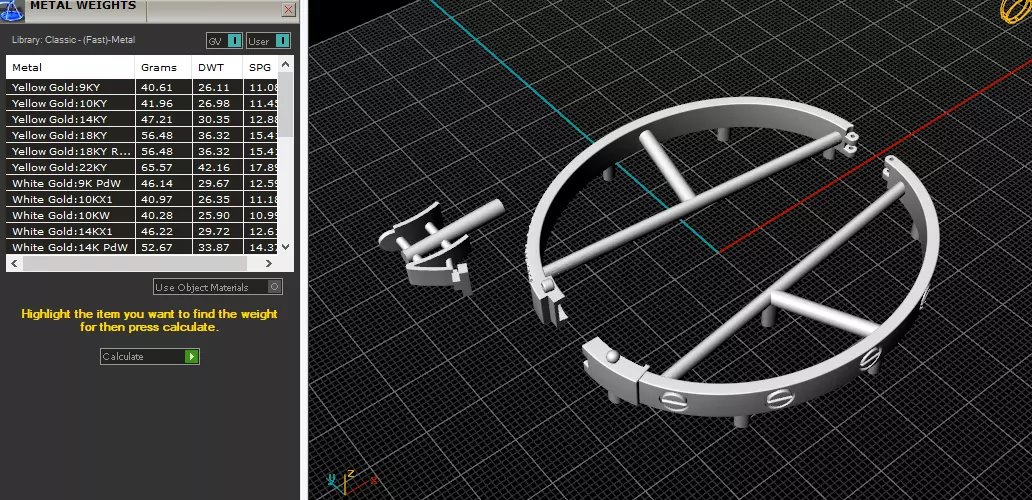1032x500 pixels.
Task: Select the Yellow Gold:22KY row
Action: (142, 167)
